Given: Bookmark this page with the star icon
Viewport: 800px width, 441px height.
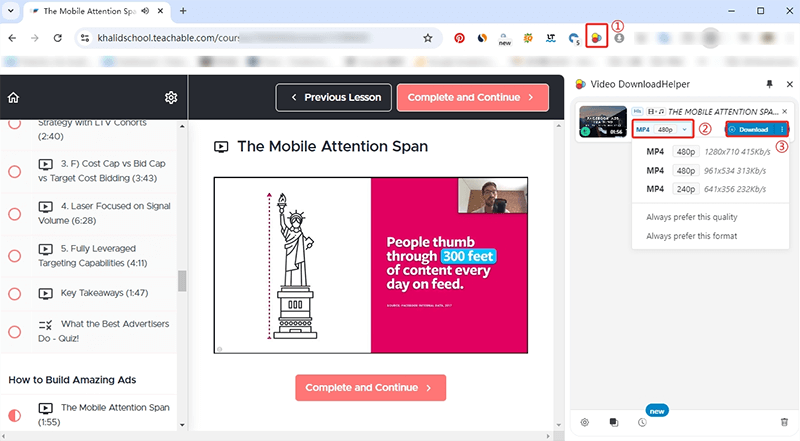Looking at the screenshot, I should click(428, 38).
